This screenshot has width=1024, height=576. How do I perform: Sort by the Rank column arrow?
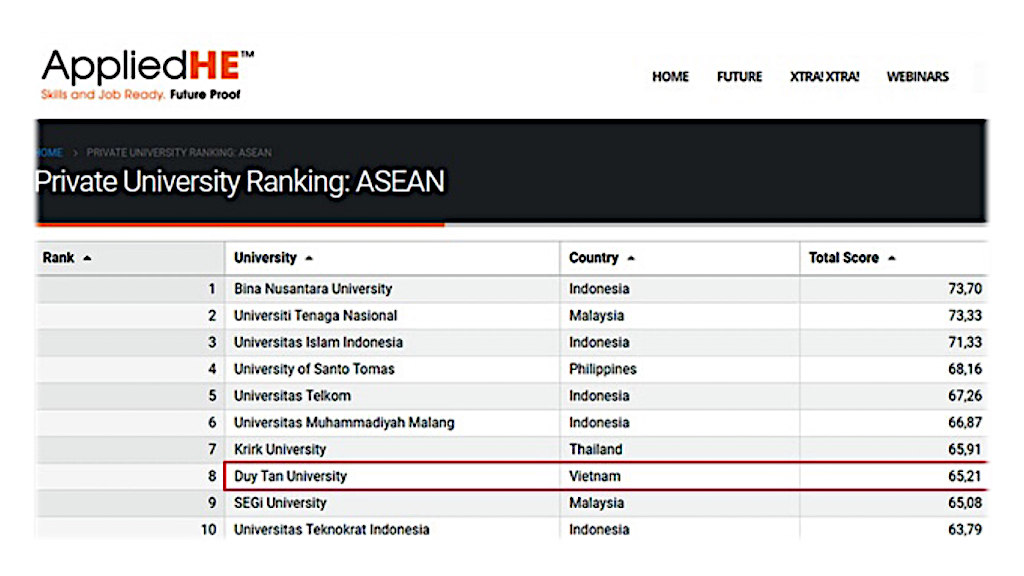(x=87, y=259)
